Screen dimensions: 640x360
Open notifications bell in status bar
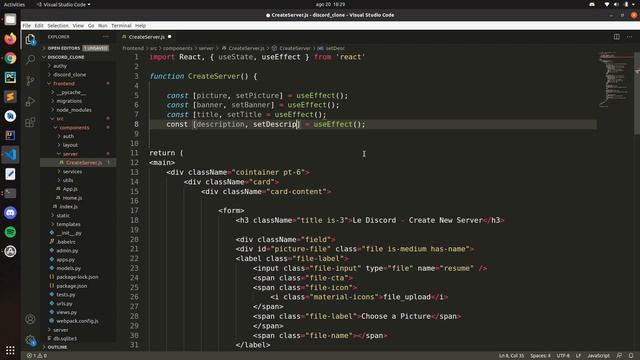pos(631,356)
